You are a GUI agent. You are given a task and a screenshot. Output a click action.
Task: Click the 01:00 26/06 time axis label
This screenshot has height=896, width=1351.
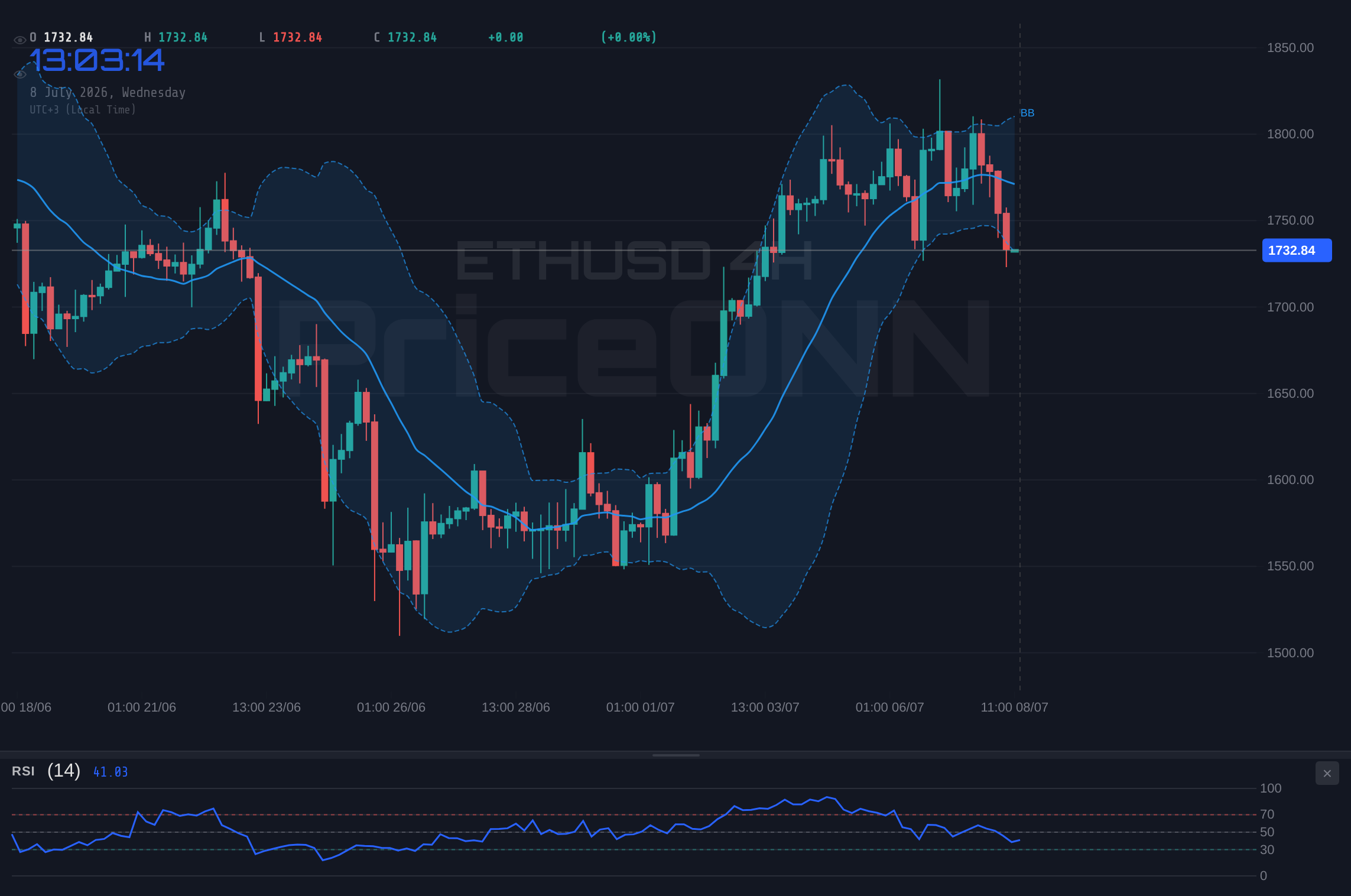coord(391,707)
